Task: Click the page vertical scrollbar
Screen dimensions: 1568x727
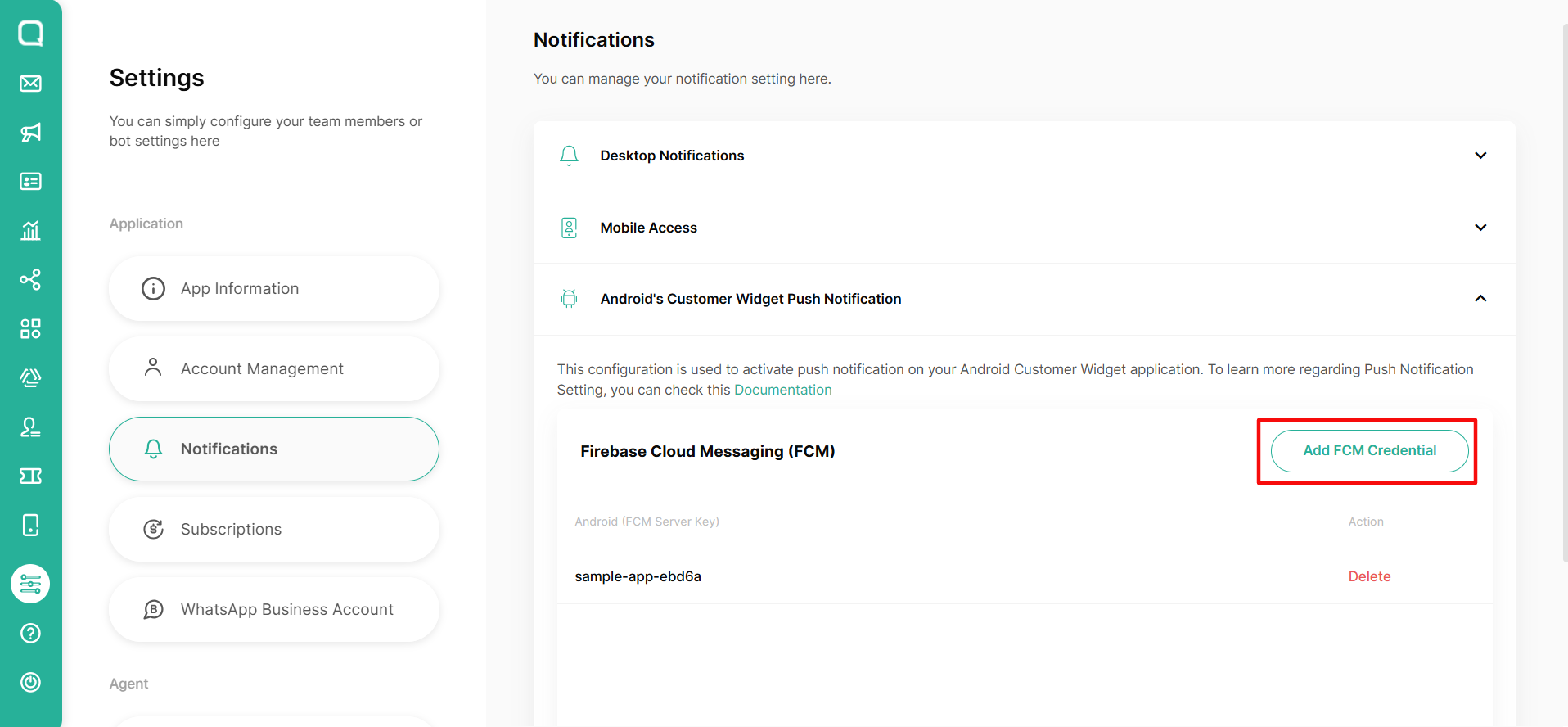Action: [1565, 292]
